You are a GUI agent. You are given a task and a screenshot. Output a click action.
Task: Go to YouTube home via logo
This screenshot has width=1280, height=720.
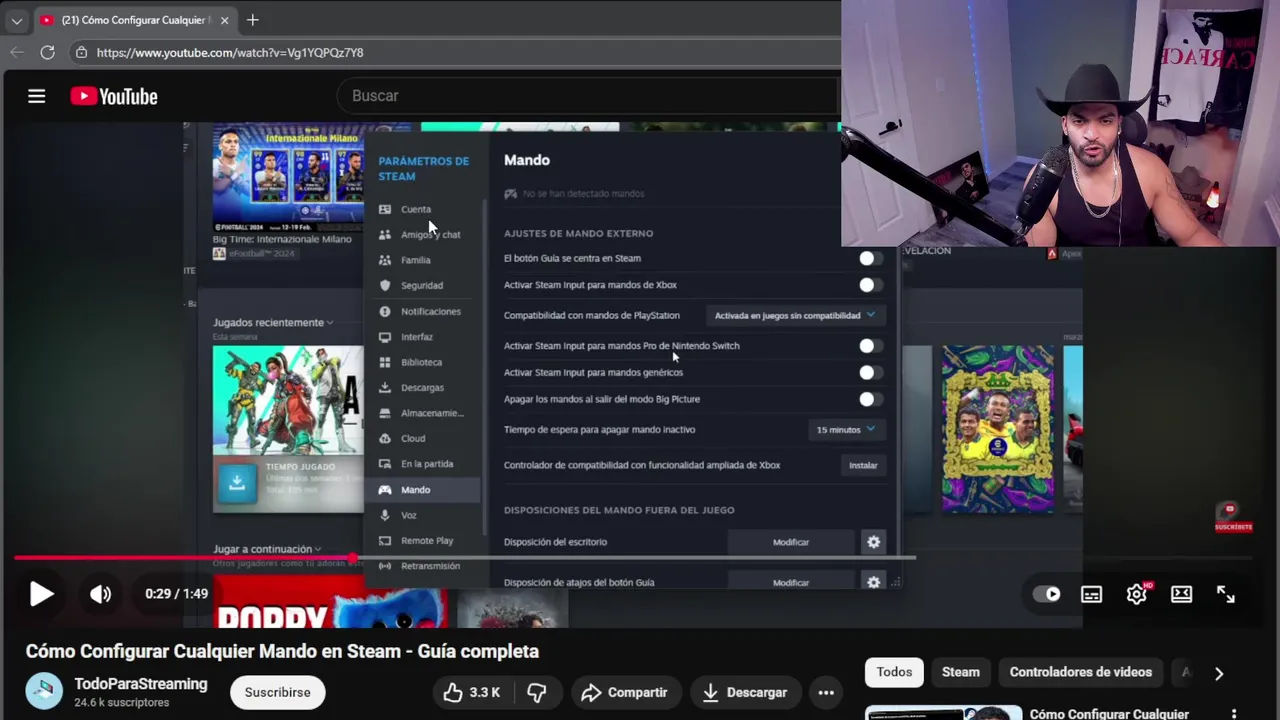click(114, 96)
